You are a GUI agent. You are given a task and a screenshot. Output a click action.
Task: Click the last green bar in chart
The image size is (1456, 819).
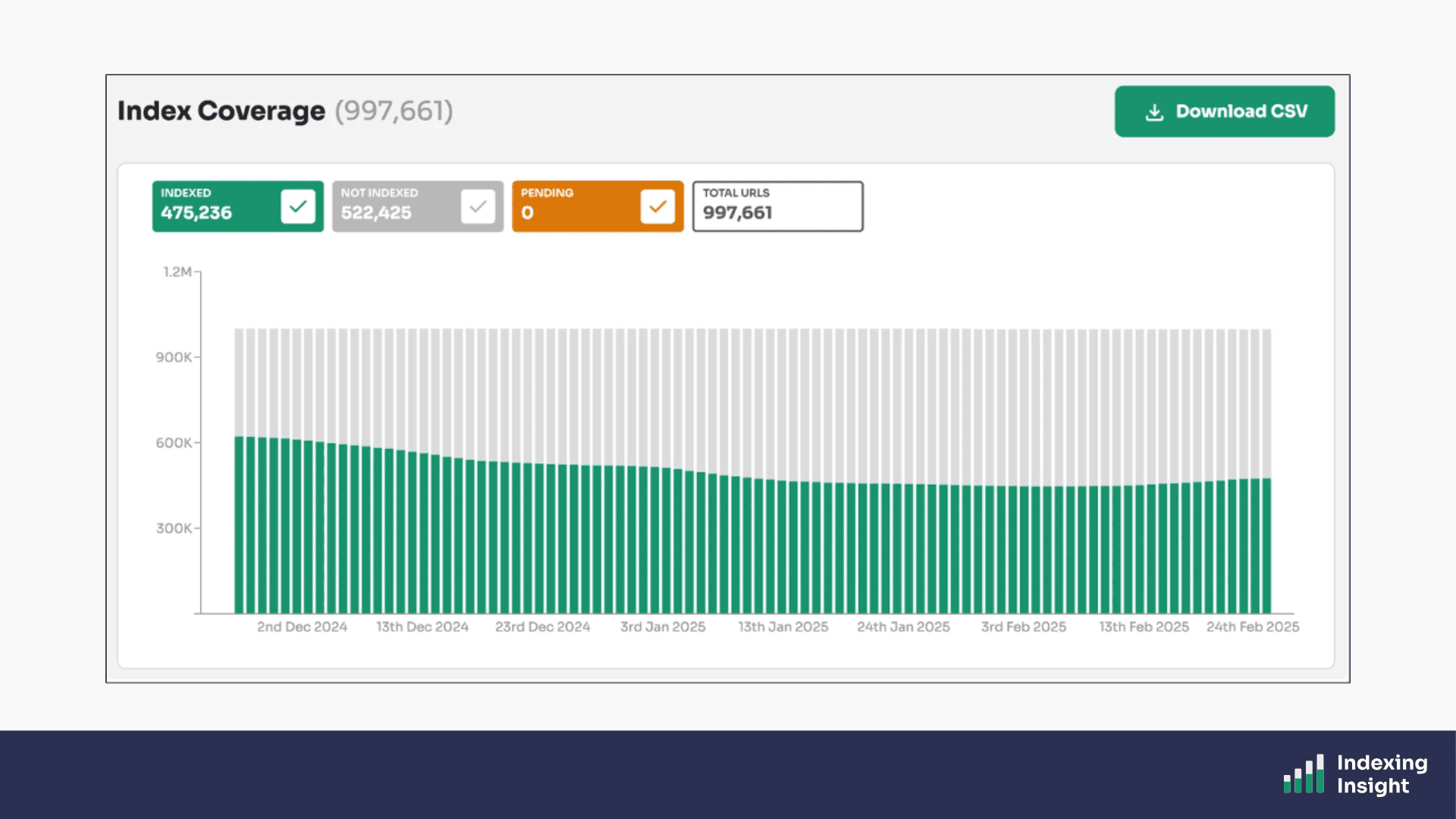tap(1266, 546)
